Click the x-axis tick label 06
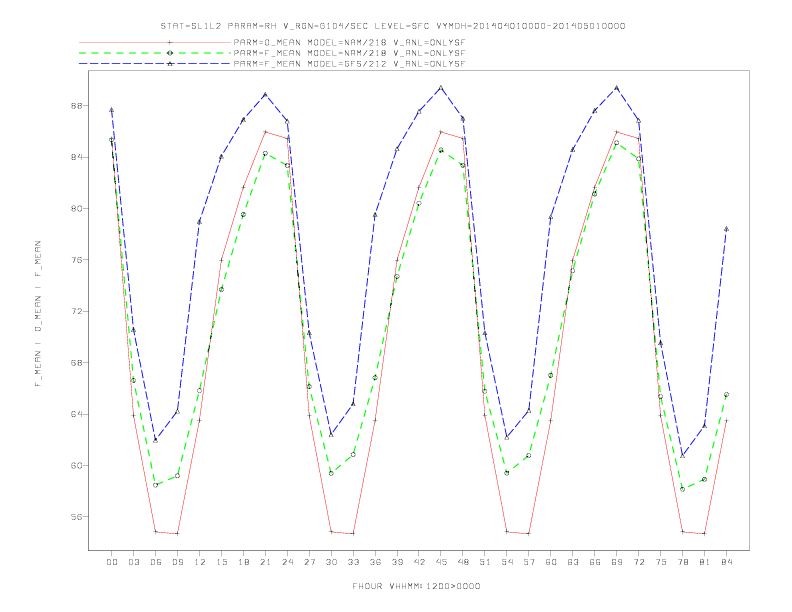 (x=156, y=562)
